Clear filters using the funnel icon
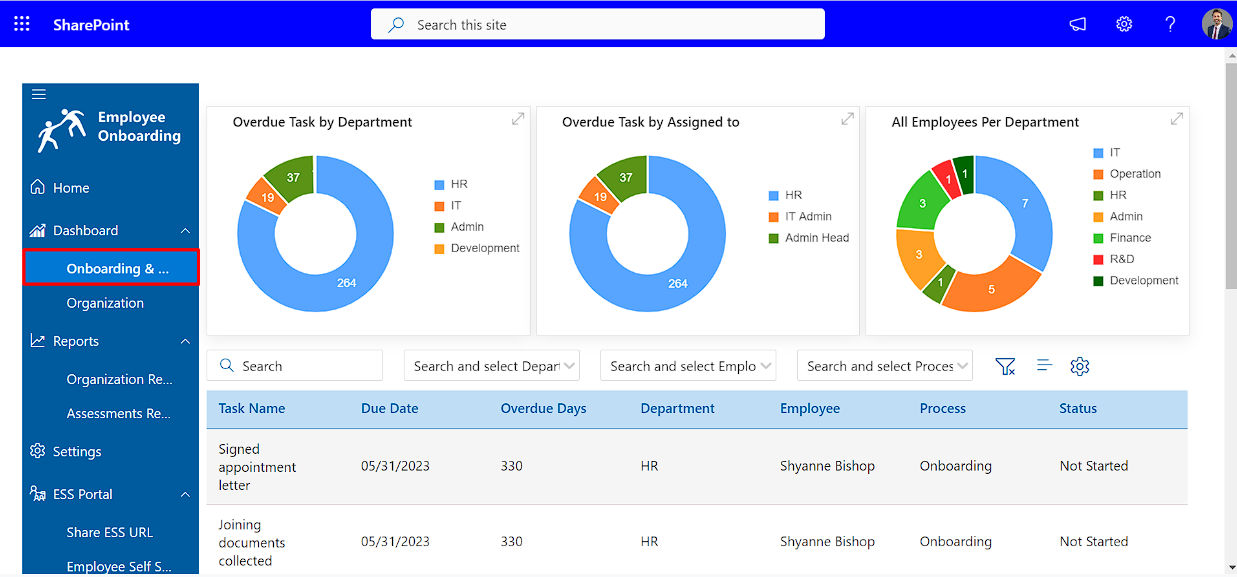This screenshot has width=1237, height=577. (1005, 367)
